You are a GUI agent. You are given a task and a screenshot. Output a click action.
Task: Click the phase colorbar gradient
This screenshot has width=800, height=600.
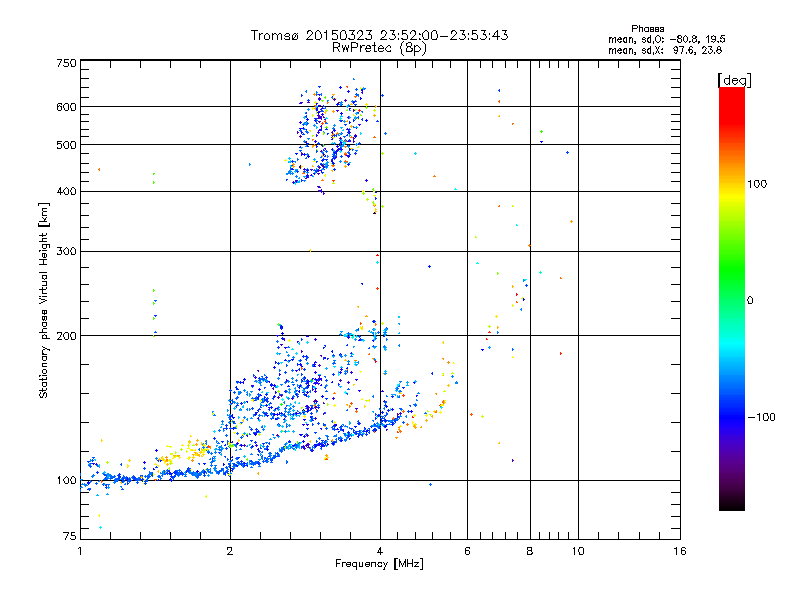pos(732,298)
